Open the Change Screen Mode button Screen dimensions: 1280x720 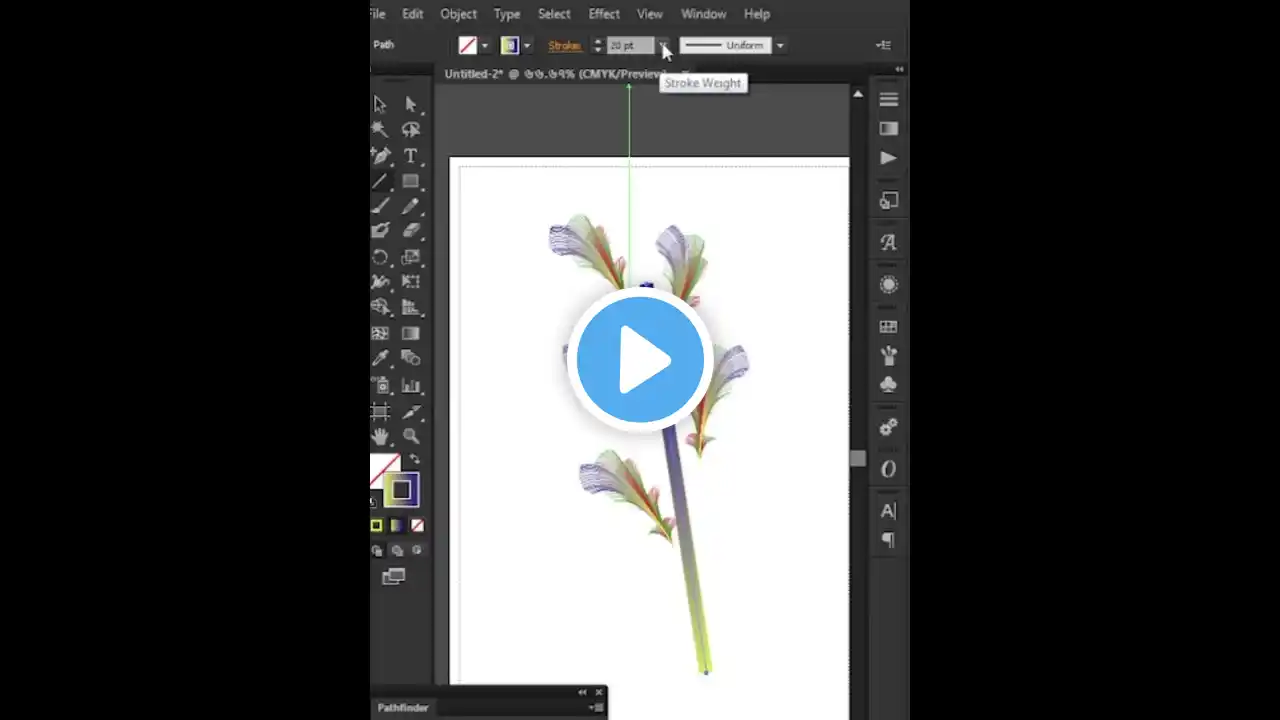394,576
